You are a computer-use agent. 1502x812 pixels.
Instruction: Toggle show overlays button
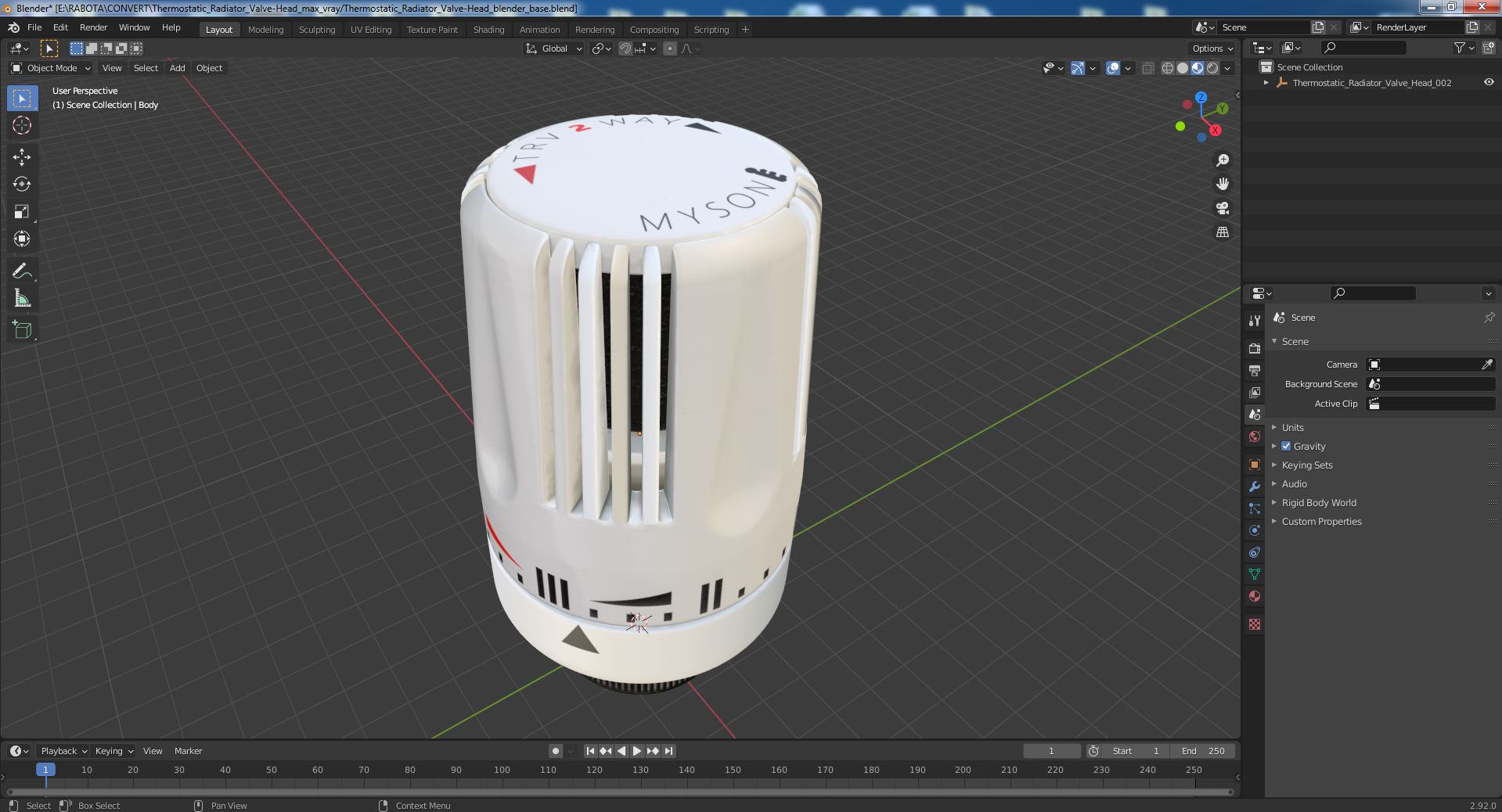(1113, 68)
